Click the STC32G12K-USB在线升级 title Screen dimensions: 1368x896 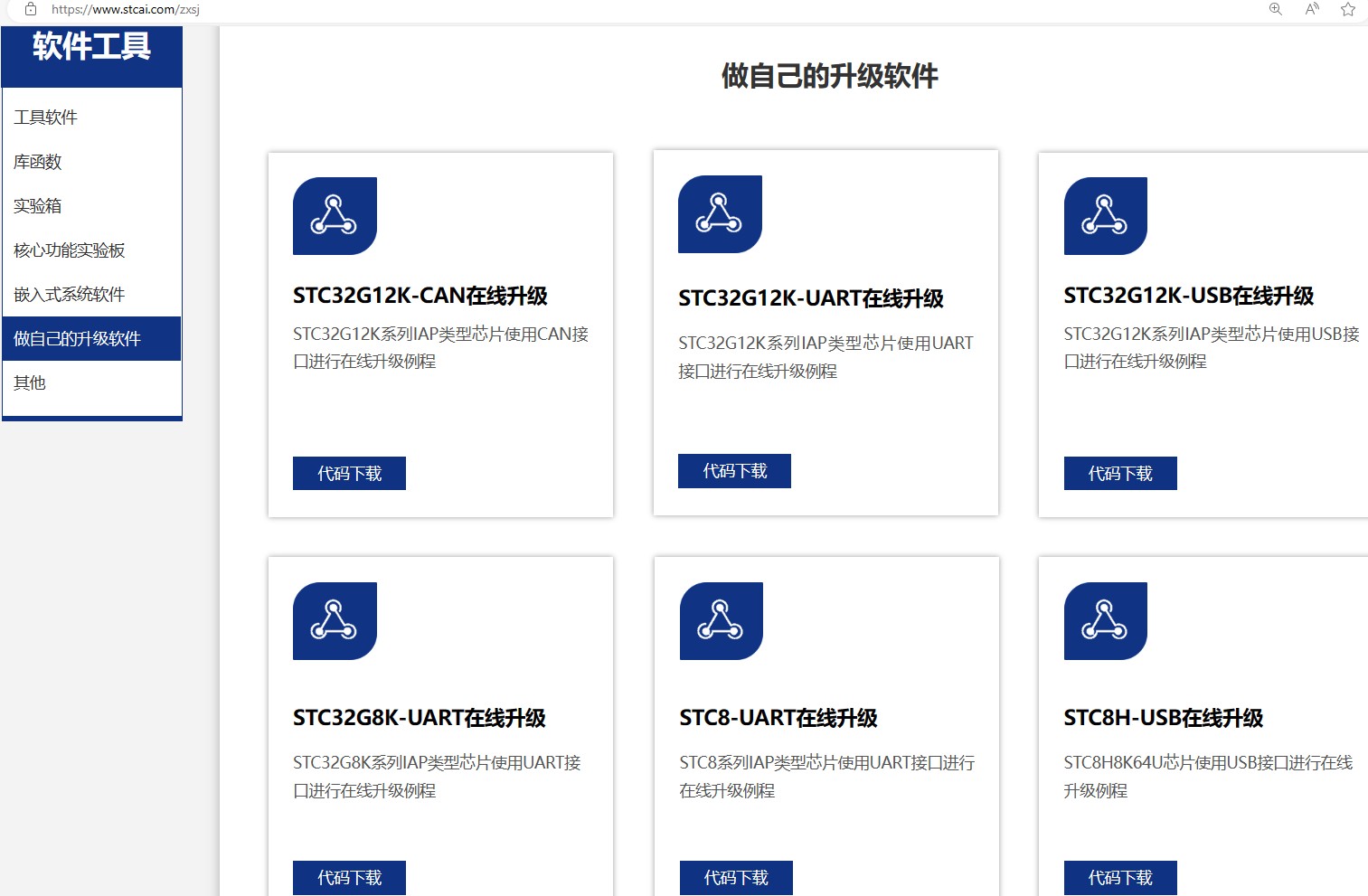[1189, 296]
